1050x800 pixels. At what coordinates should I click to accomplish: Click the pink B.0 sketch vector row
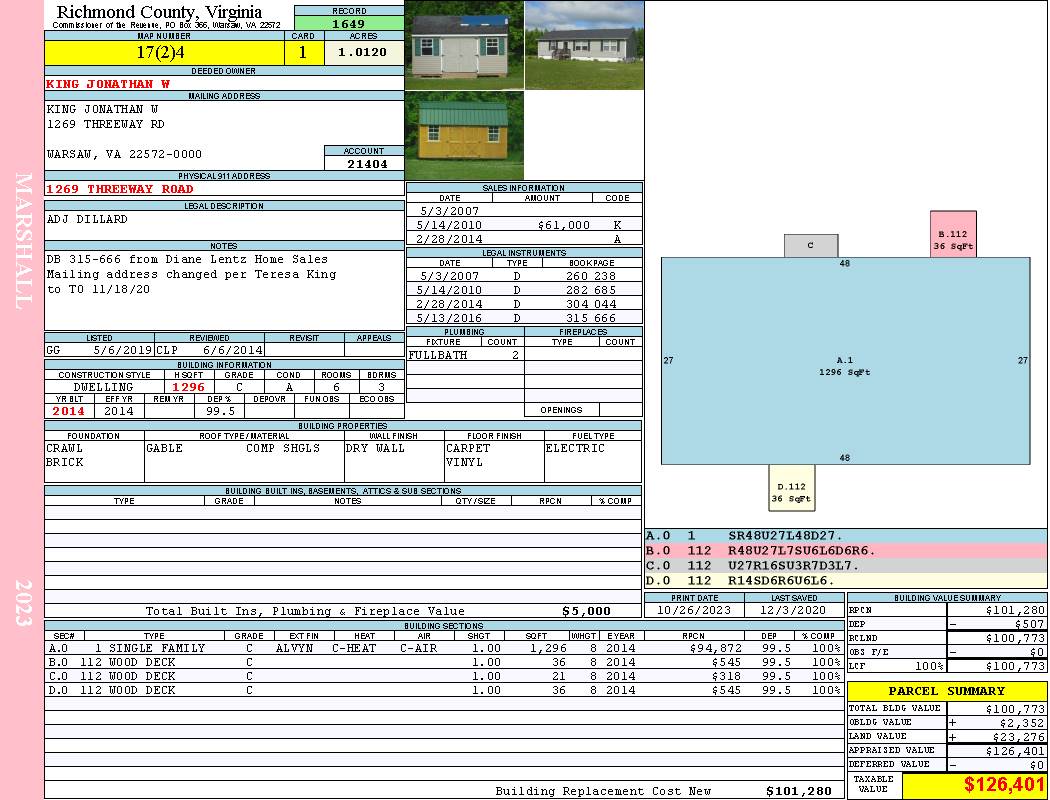[x=845, y=551]
